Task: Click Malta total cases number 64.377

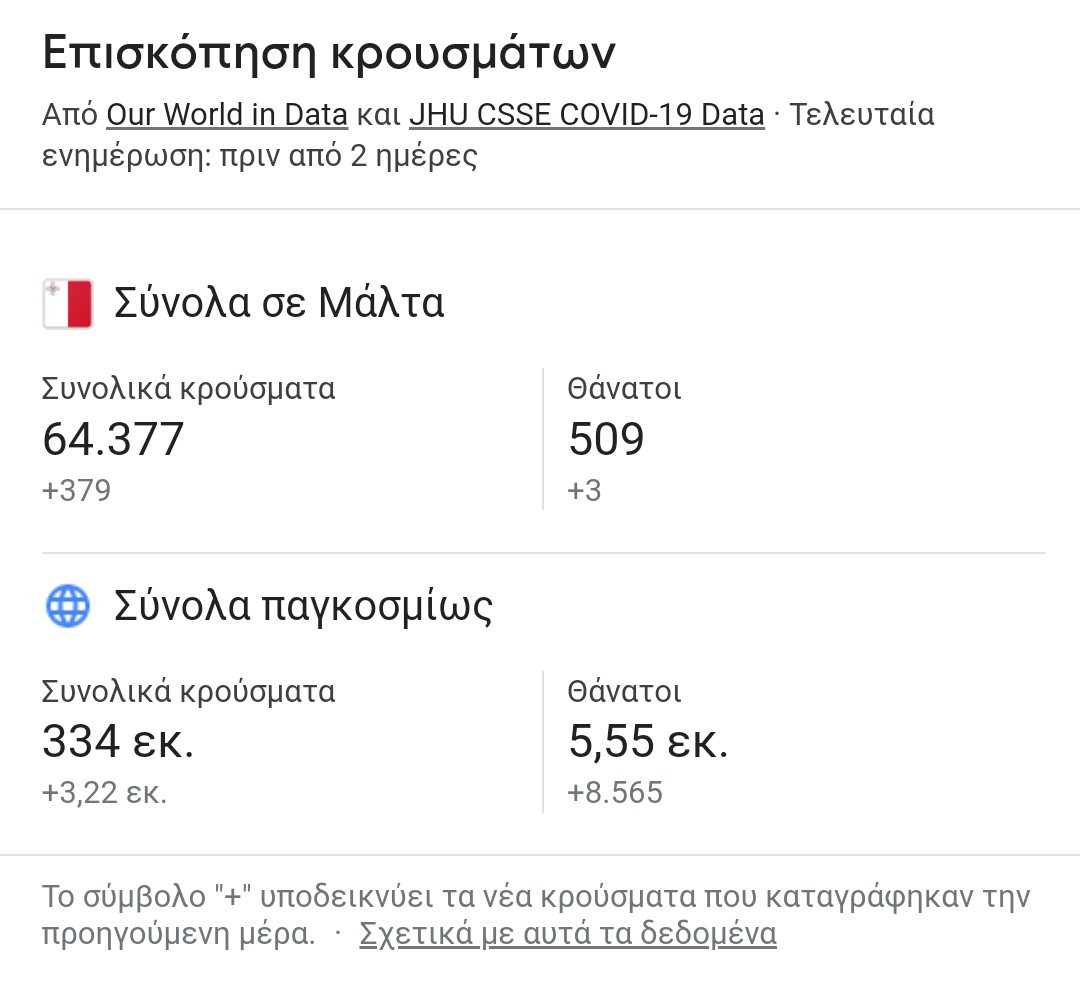Action: click(x=113, y=439)
